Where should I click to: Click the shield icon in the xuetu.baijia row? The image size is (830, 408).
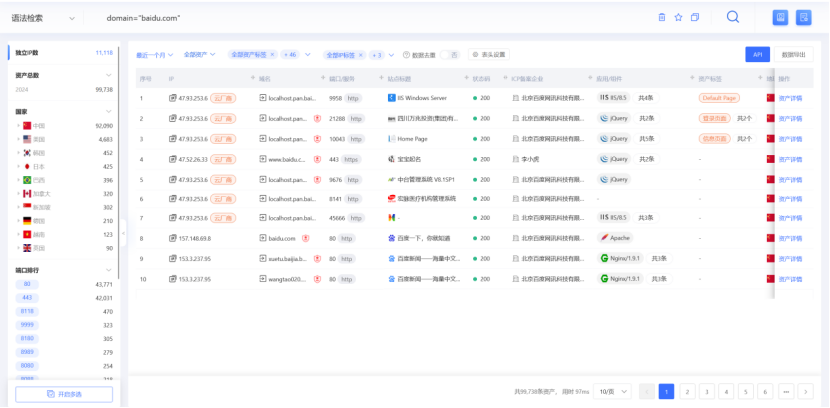pyautogui.click(x=317, y=259)
